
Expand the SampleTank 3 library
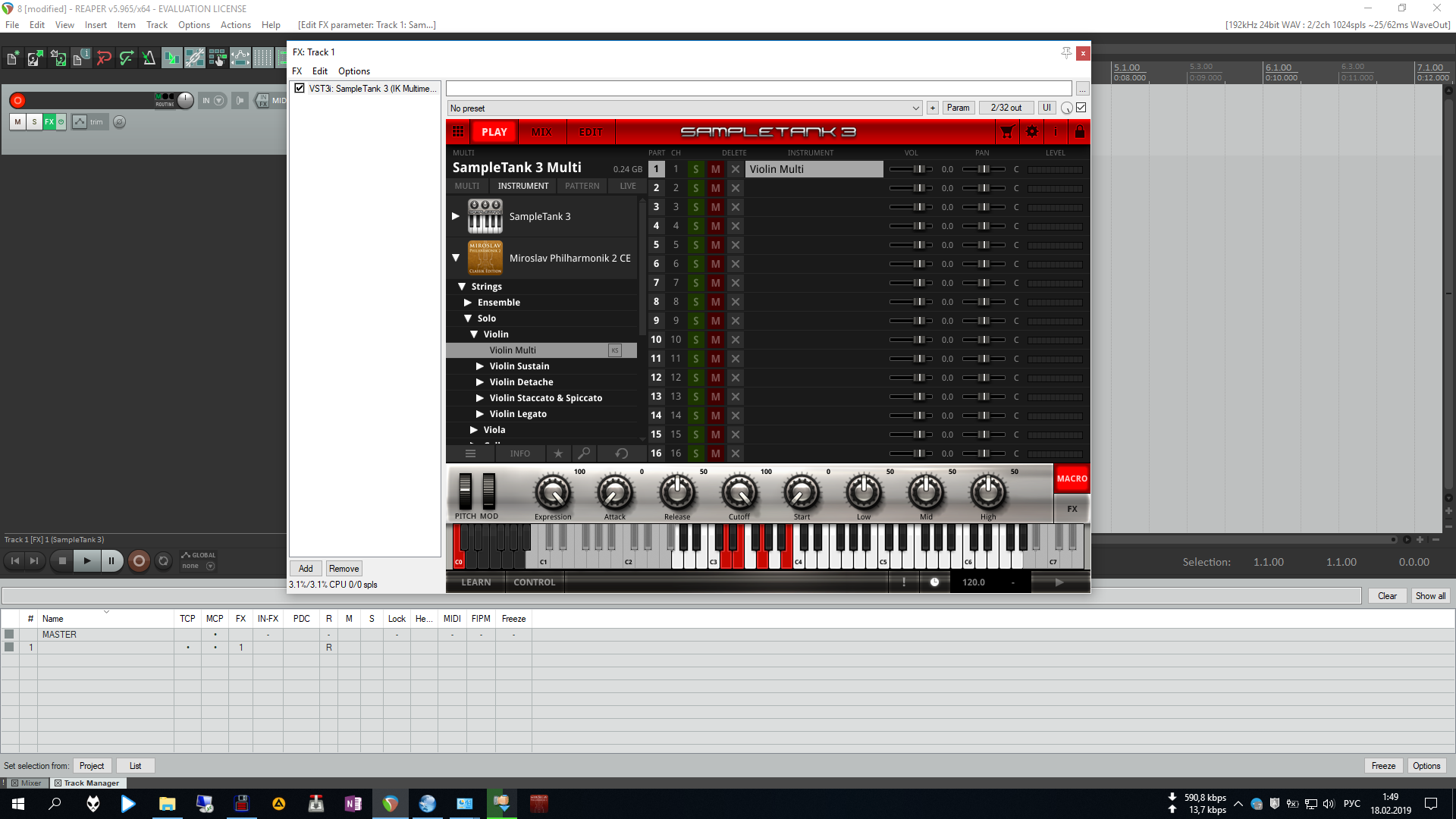456,216
